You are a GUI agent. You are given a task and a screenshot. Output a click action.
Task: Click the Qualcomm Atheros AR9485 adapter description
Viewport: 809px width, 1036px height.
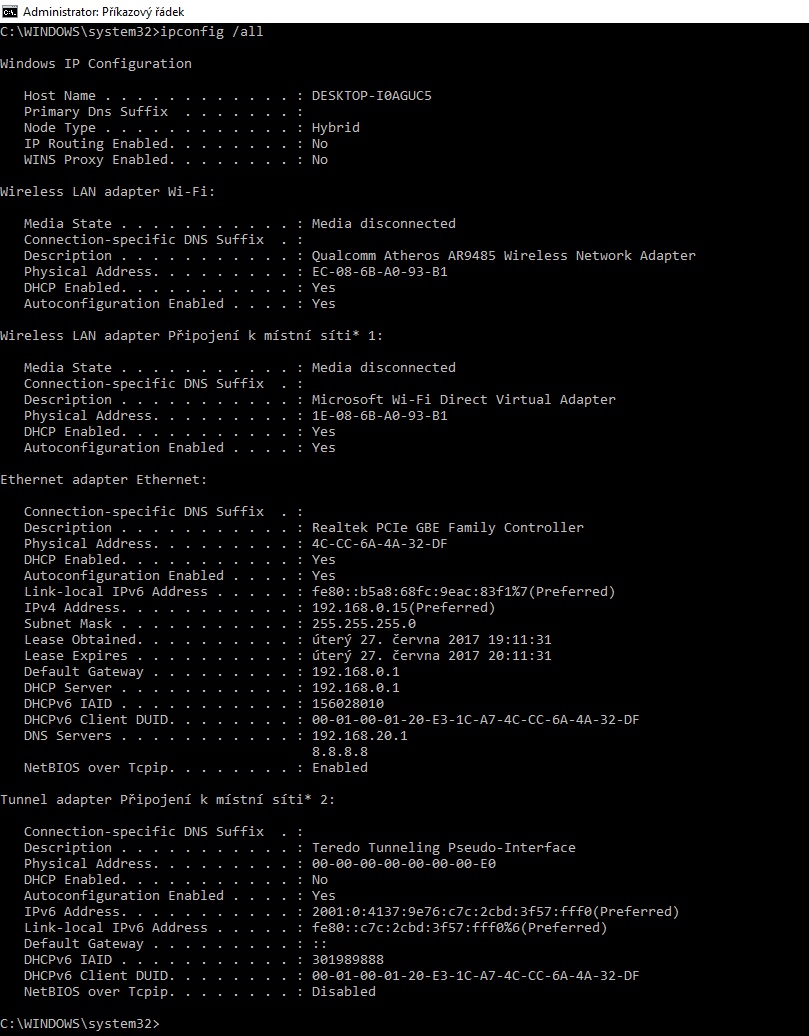(503, 256)
